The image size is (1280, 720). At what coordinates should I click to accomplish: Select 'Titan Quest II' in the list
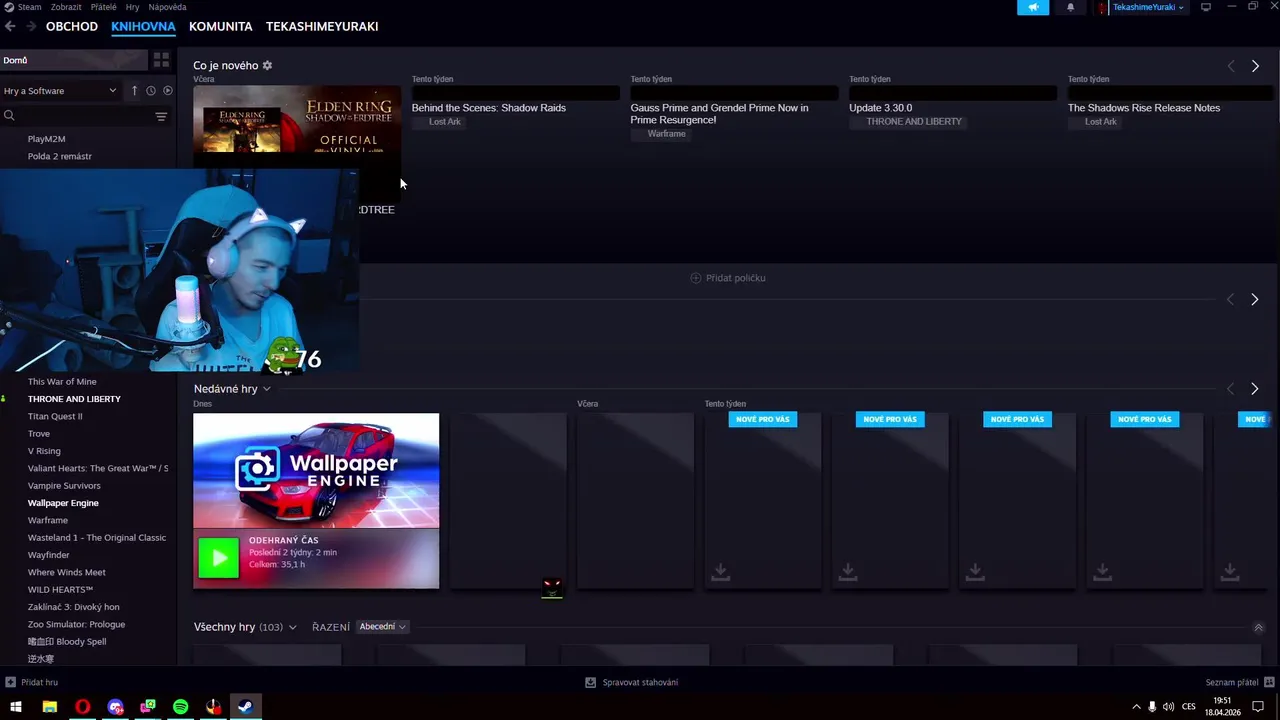point(55,416)
